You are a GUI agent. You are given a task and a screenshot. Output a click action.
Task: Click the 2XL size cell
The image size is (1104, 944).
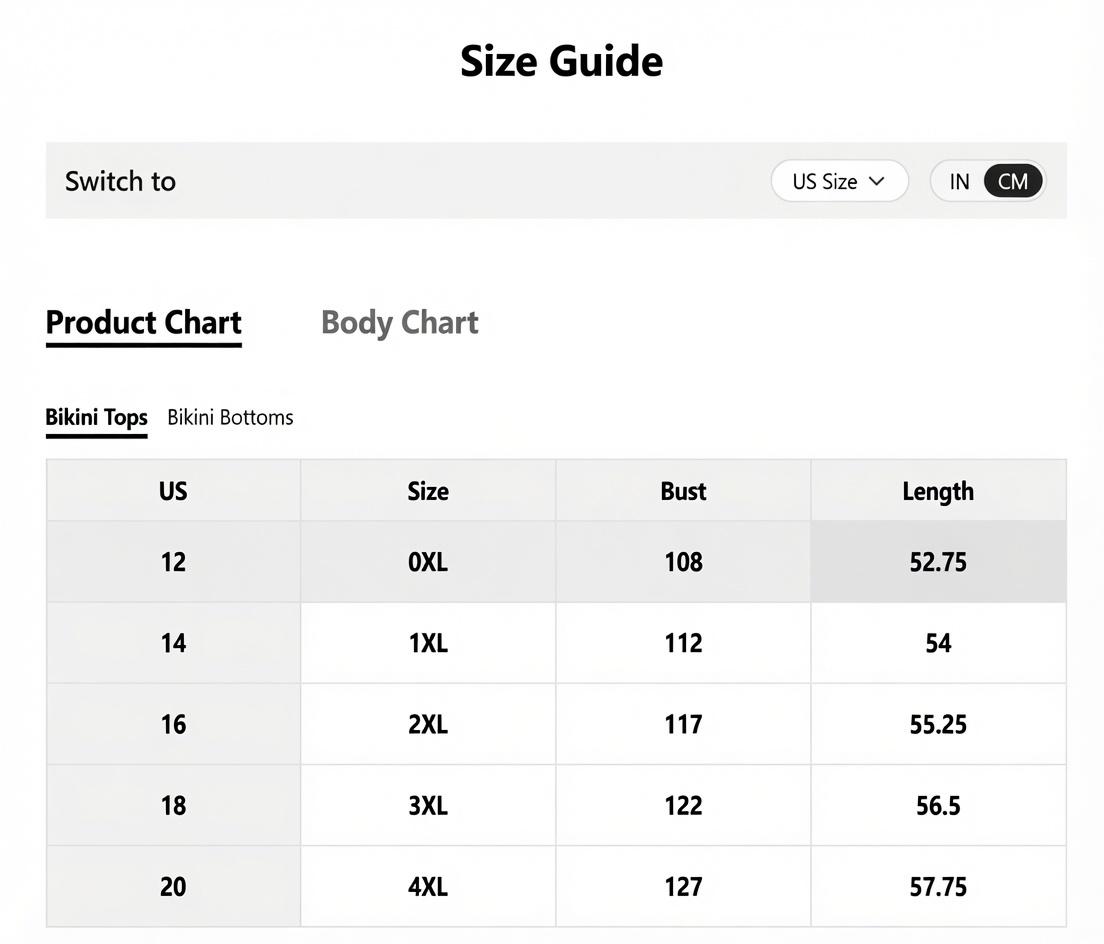click(x=428, y=724)
